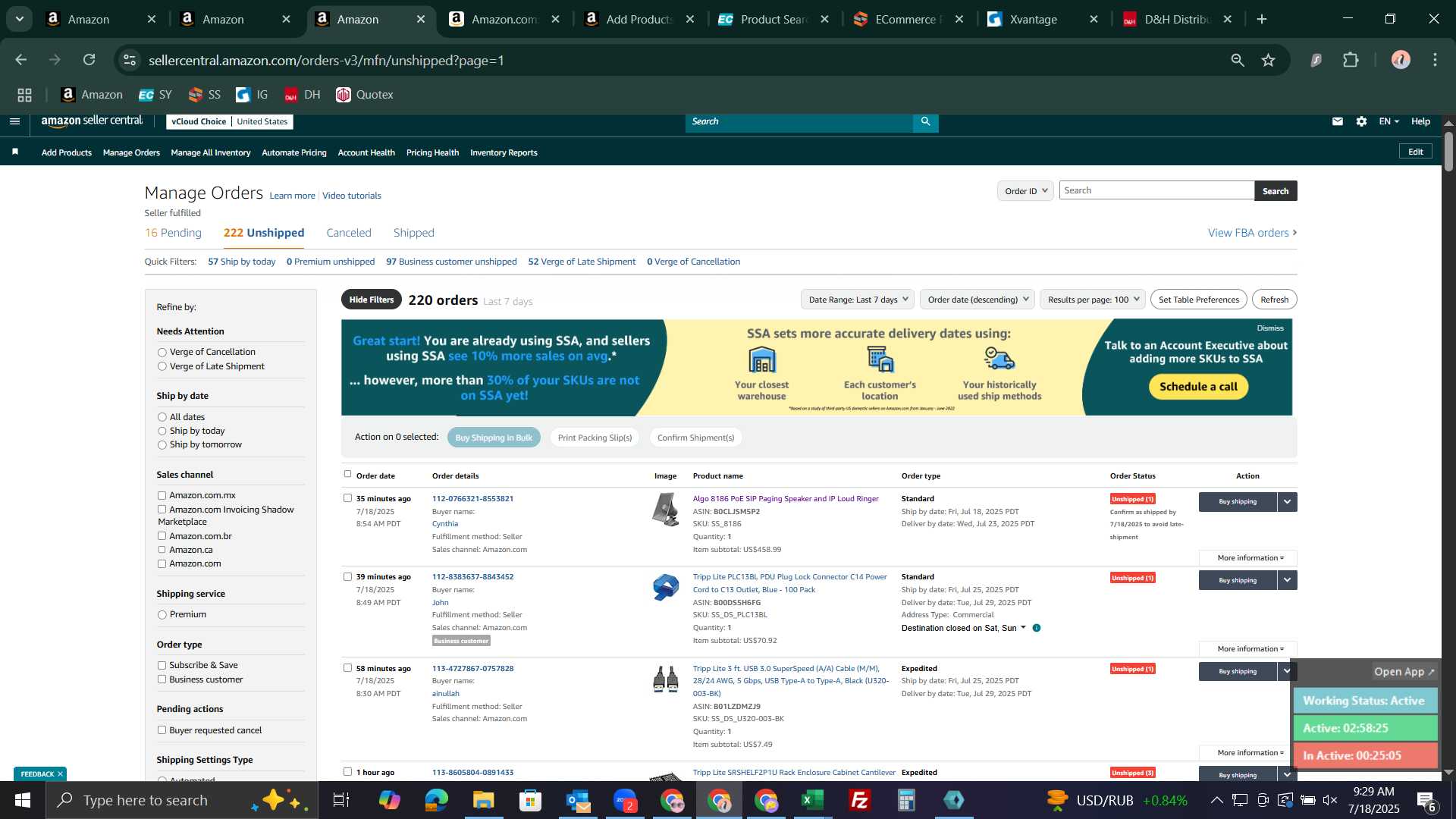
Task: Open Task View from the taskbar
Action: [341, 800]
